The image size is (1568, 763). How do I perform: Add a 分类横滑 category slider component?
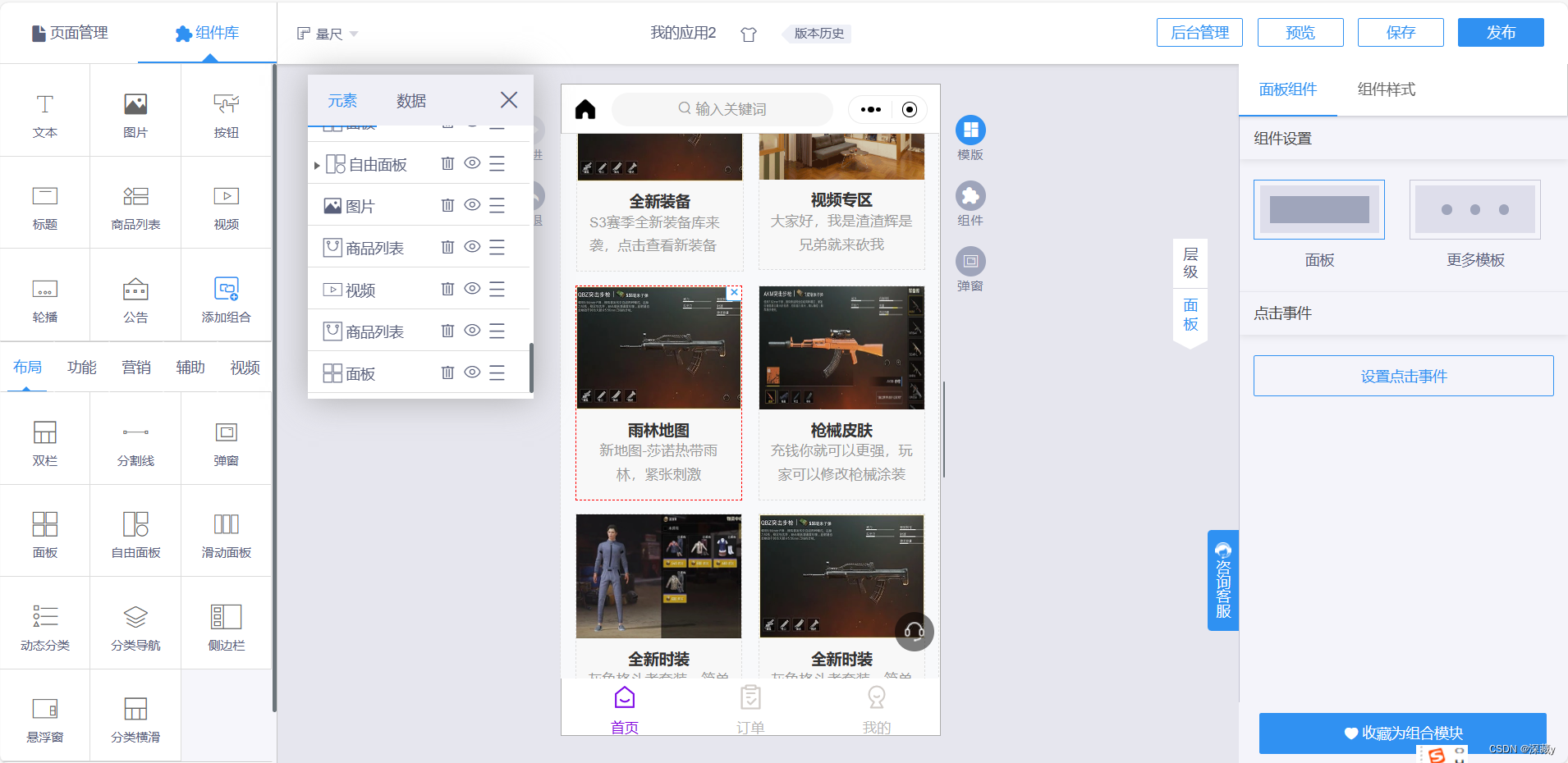click(x=135, y=720)
